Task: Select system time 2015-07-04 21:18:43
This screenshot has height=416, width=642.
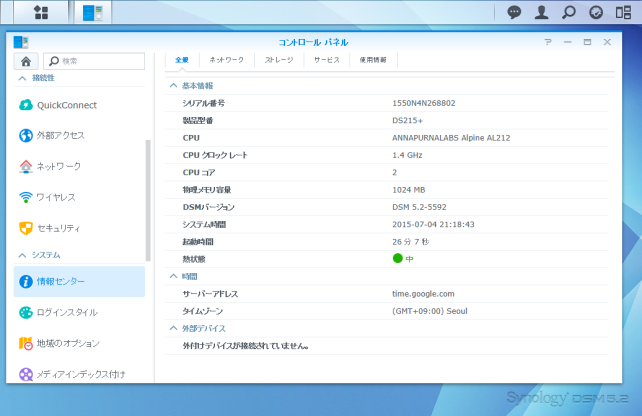Action: point(433,224)
